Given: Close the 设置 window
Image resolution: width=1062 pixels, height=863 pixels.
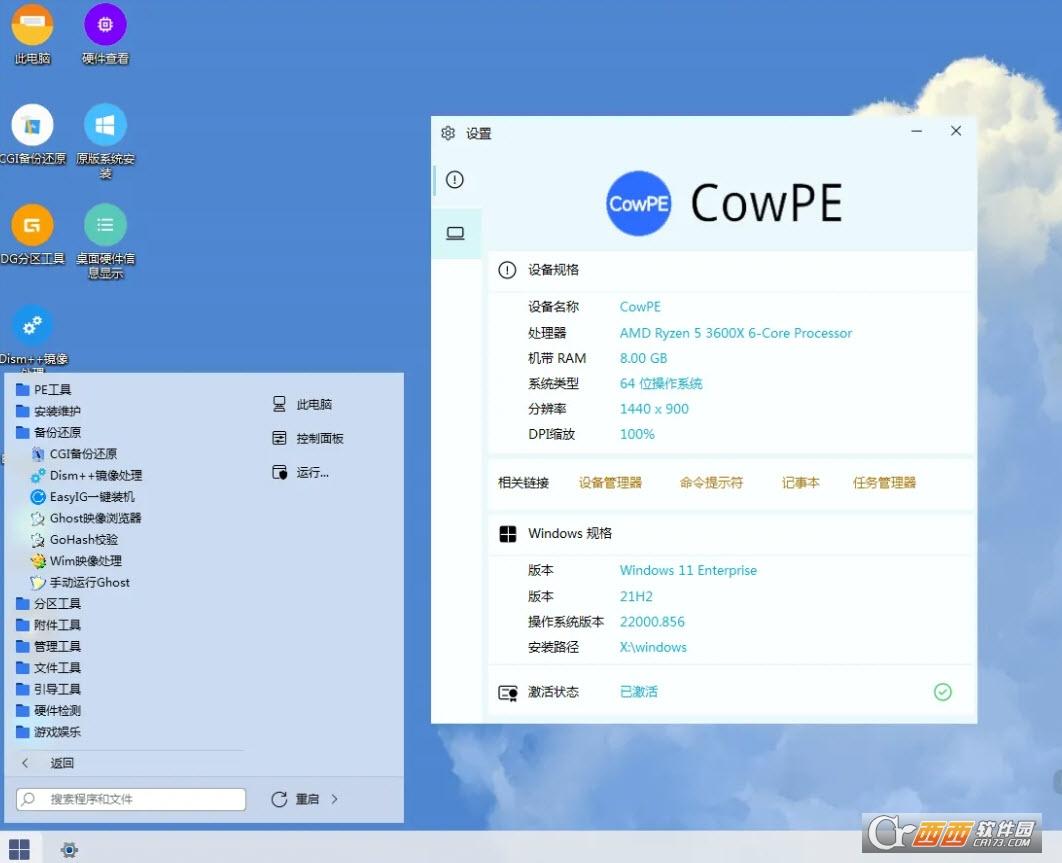Looking at the screenshot, I should tap(956, 131).
